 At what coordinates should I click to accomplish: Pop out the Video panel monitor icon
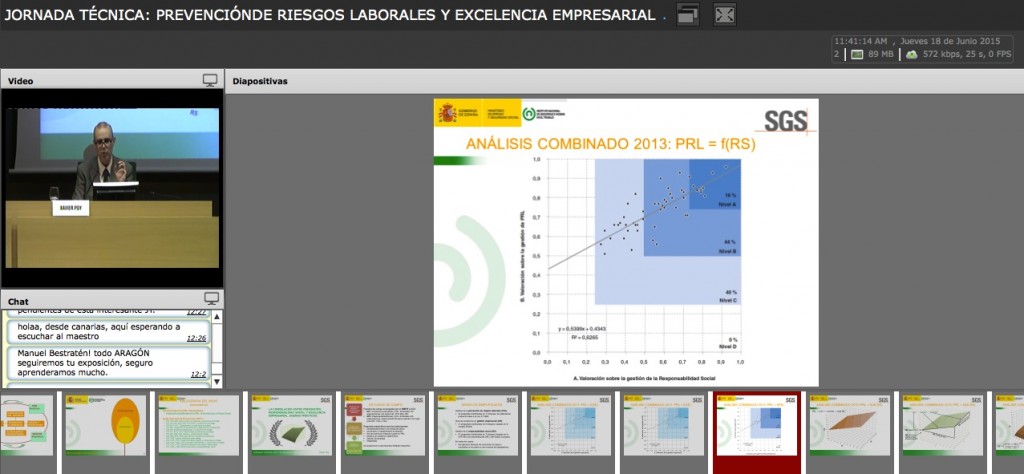point(210,80)
